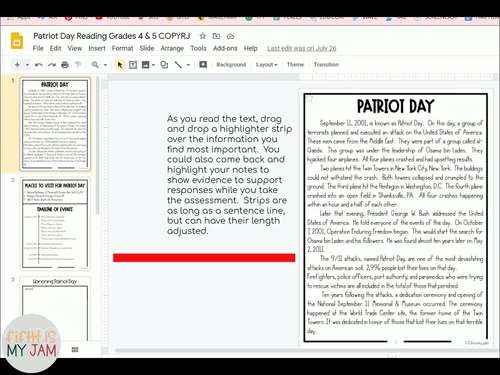The width and height of the screenshot is (500, 375).
Task: Switch to grid view icon below filmstrip
Action: click(x=75, y=350)
